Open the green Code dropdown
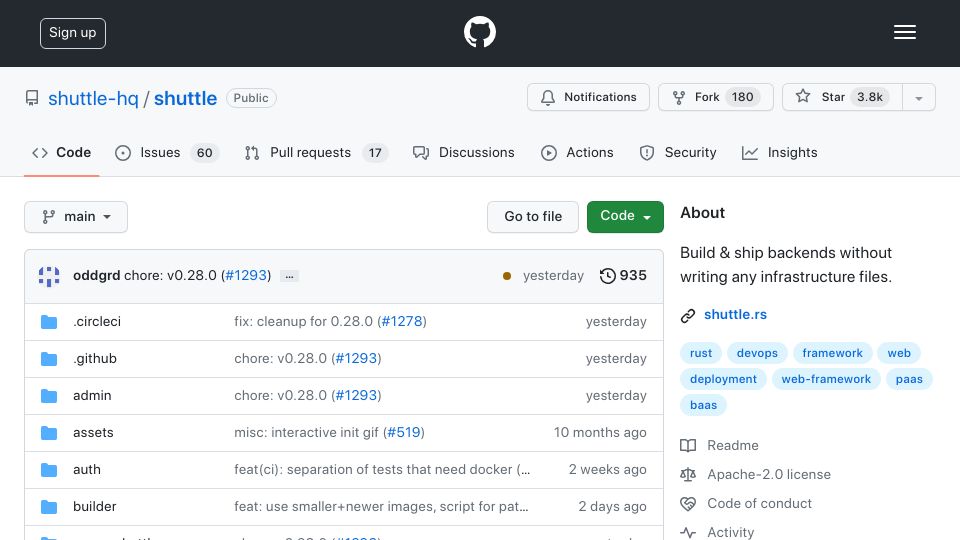The height and width of the screenshot is (540, 960). [625, 217]
